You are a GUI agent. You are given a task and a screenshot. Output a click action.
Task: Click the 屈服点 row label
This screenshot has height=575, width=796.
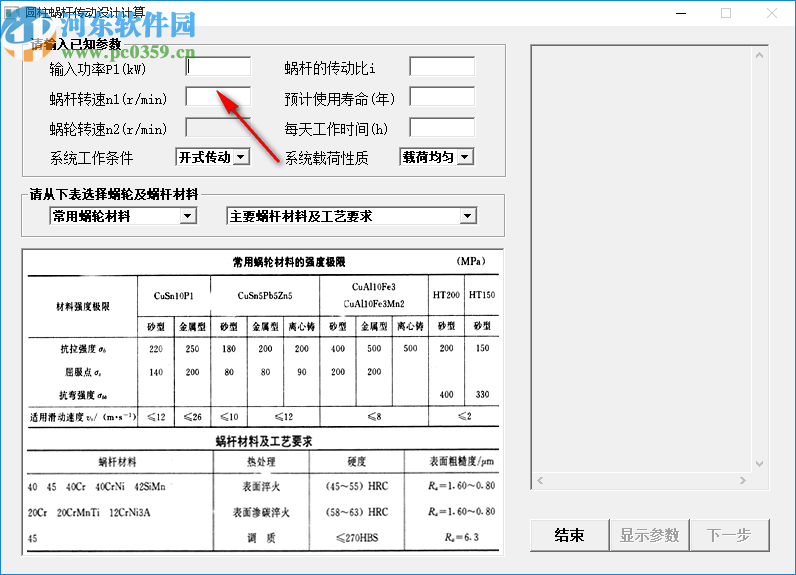(x=83, y=372)
